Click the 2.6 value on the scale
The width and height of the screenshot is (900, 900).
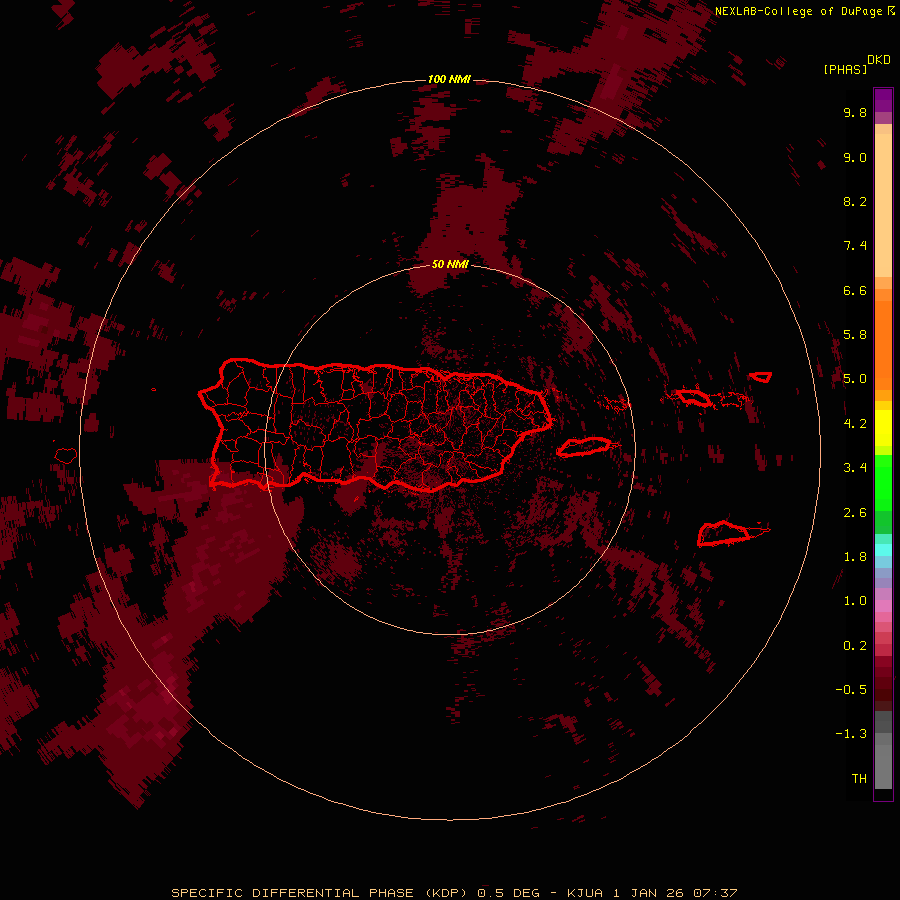point(855,513)
